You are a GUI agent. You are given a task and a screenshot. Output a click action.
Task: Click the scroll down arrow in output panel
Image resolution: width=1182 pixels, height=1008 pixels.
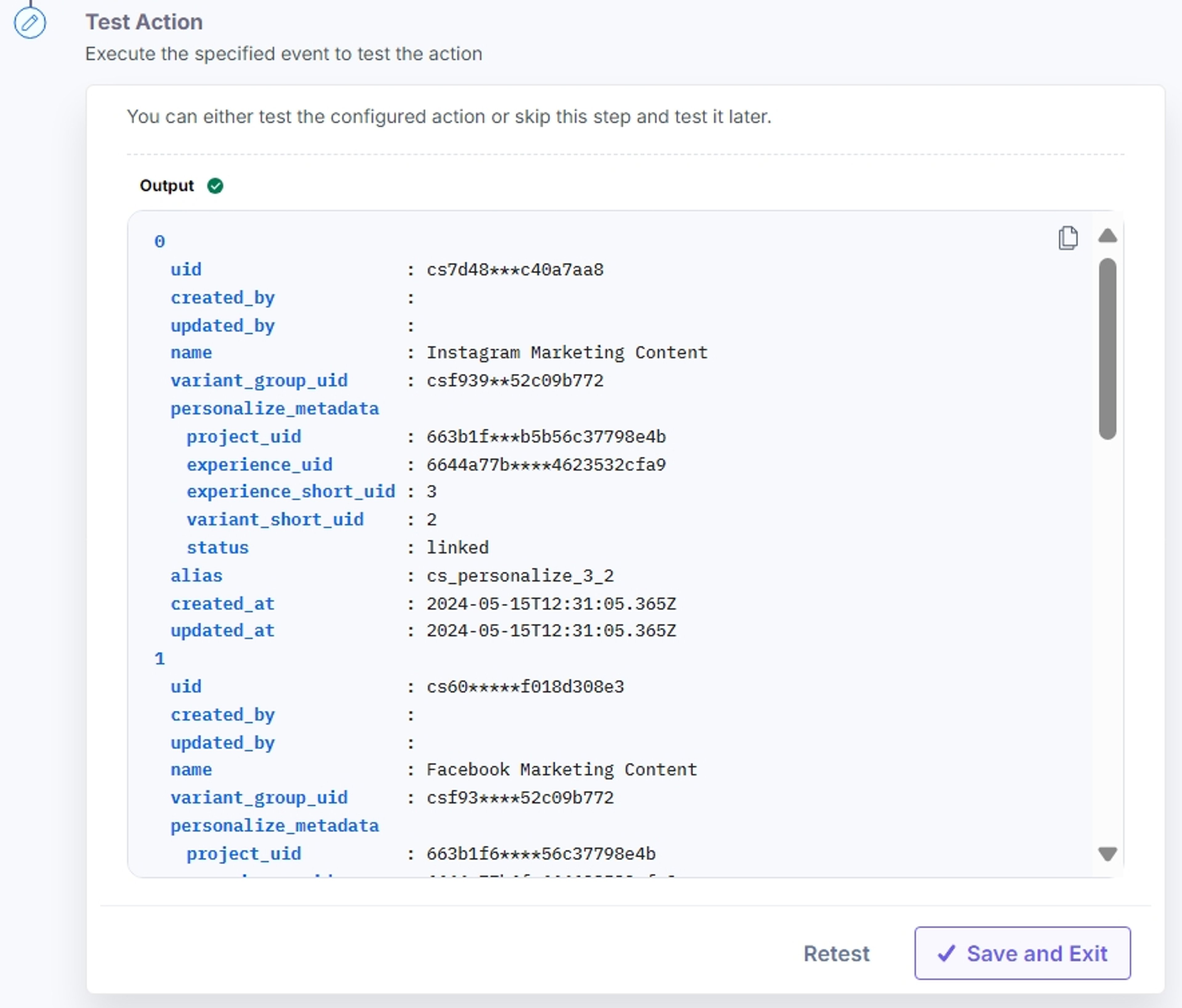(1107, 853)
